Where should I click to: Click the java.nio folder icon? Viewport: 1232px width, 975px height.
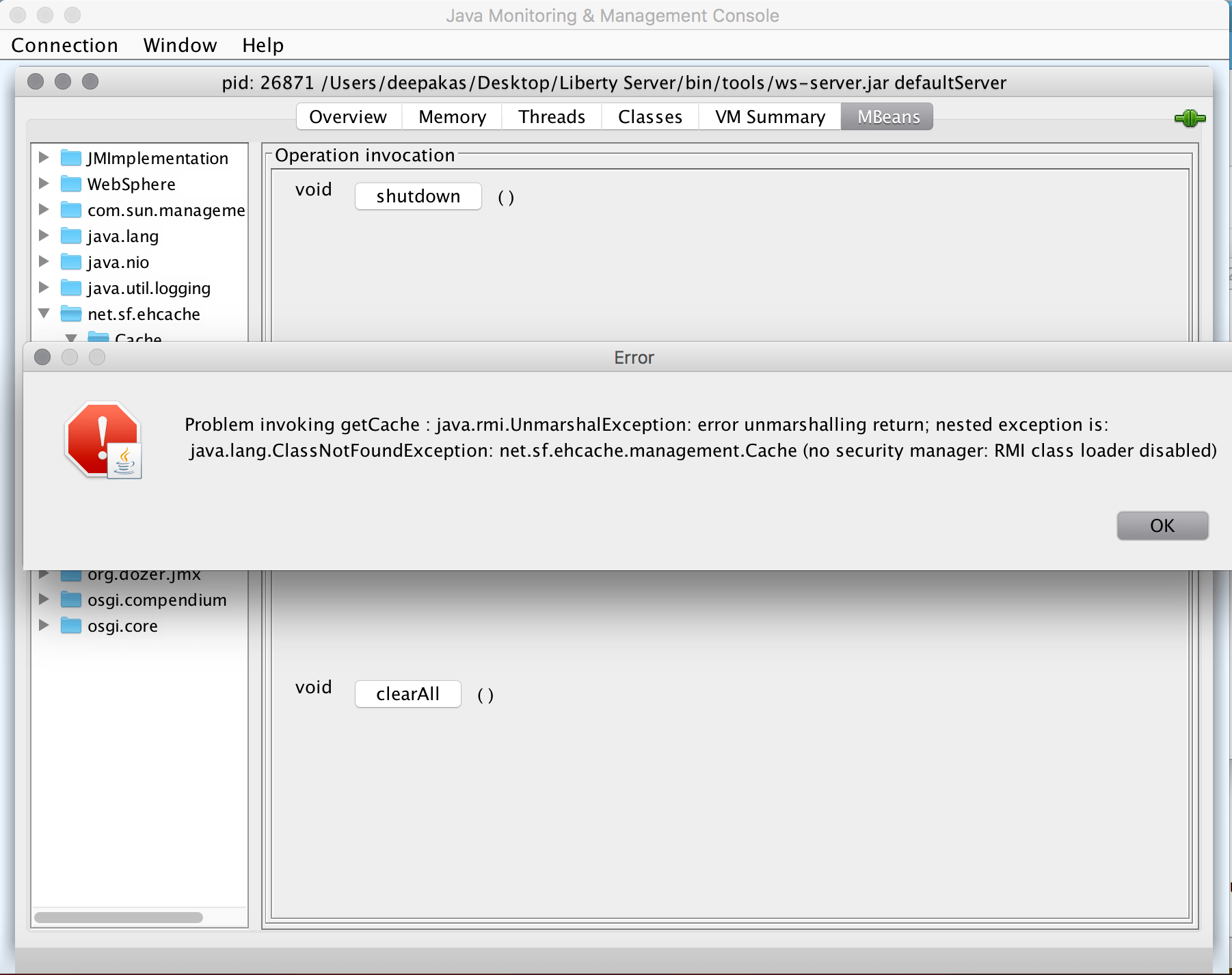71,262
